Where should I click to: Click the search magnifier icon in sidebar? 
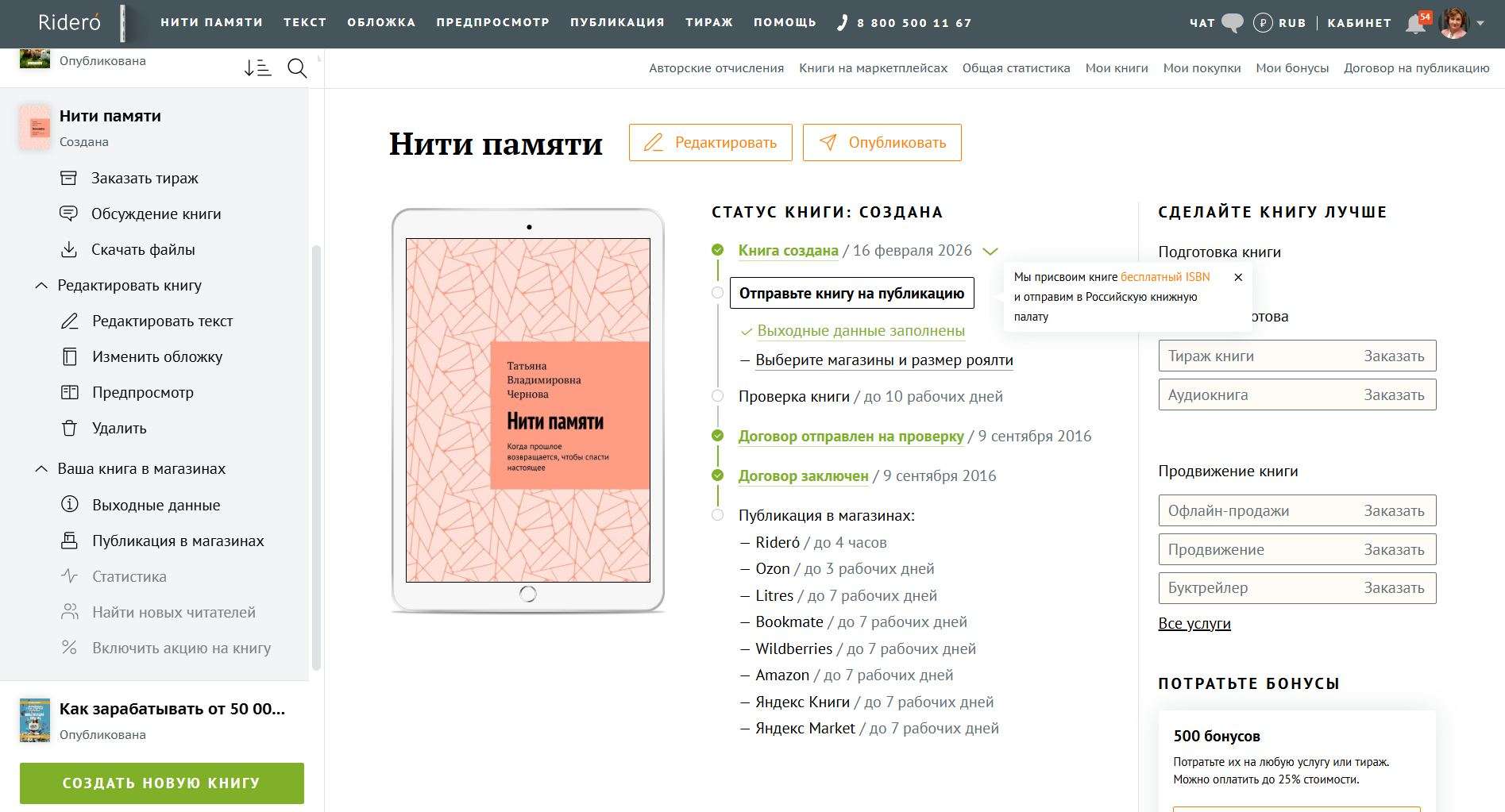pyautogui.click(x=297, y=68)
